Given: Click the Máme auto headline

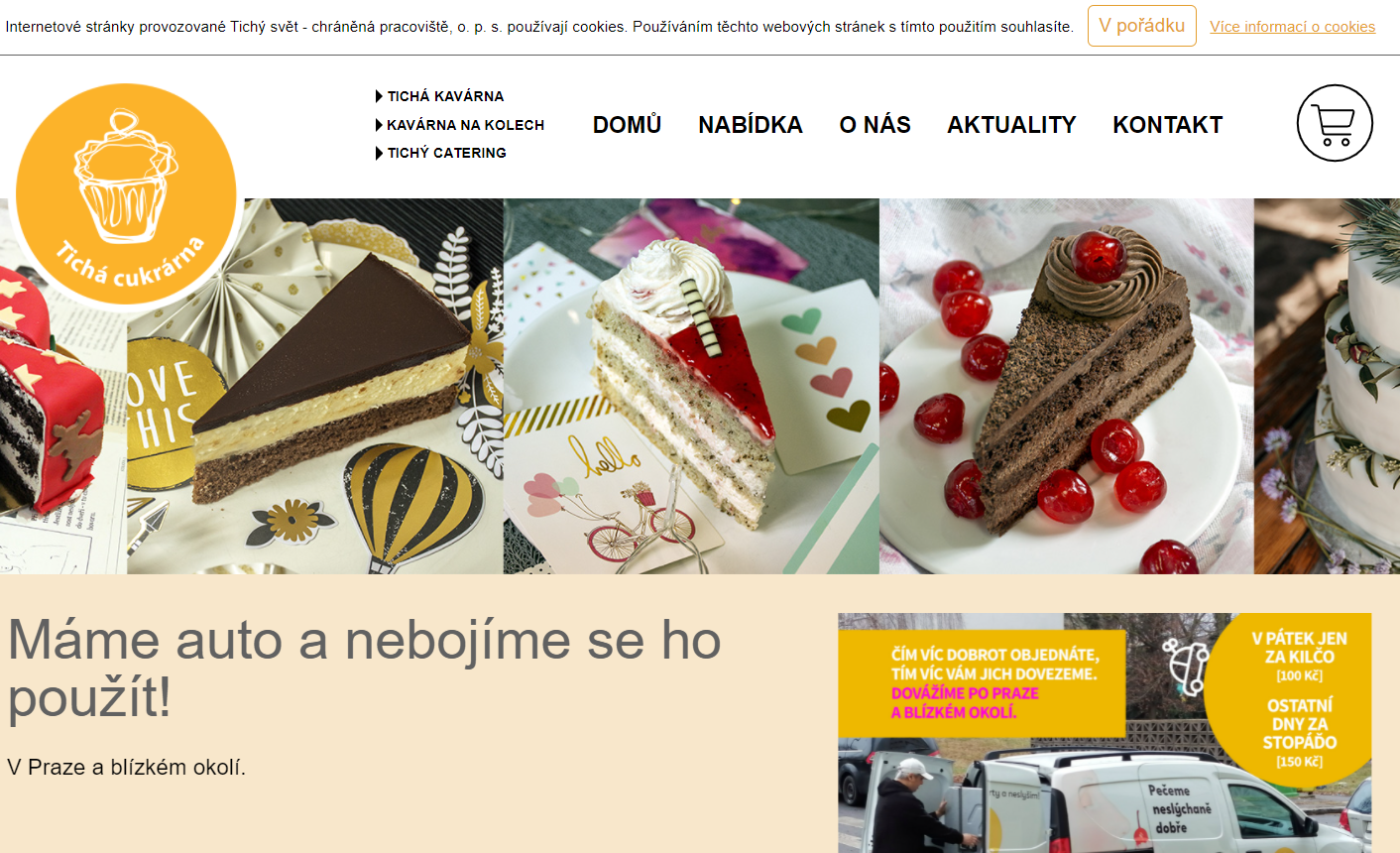Looking at the screenshot, I should 364,668.
